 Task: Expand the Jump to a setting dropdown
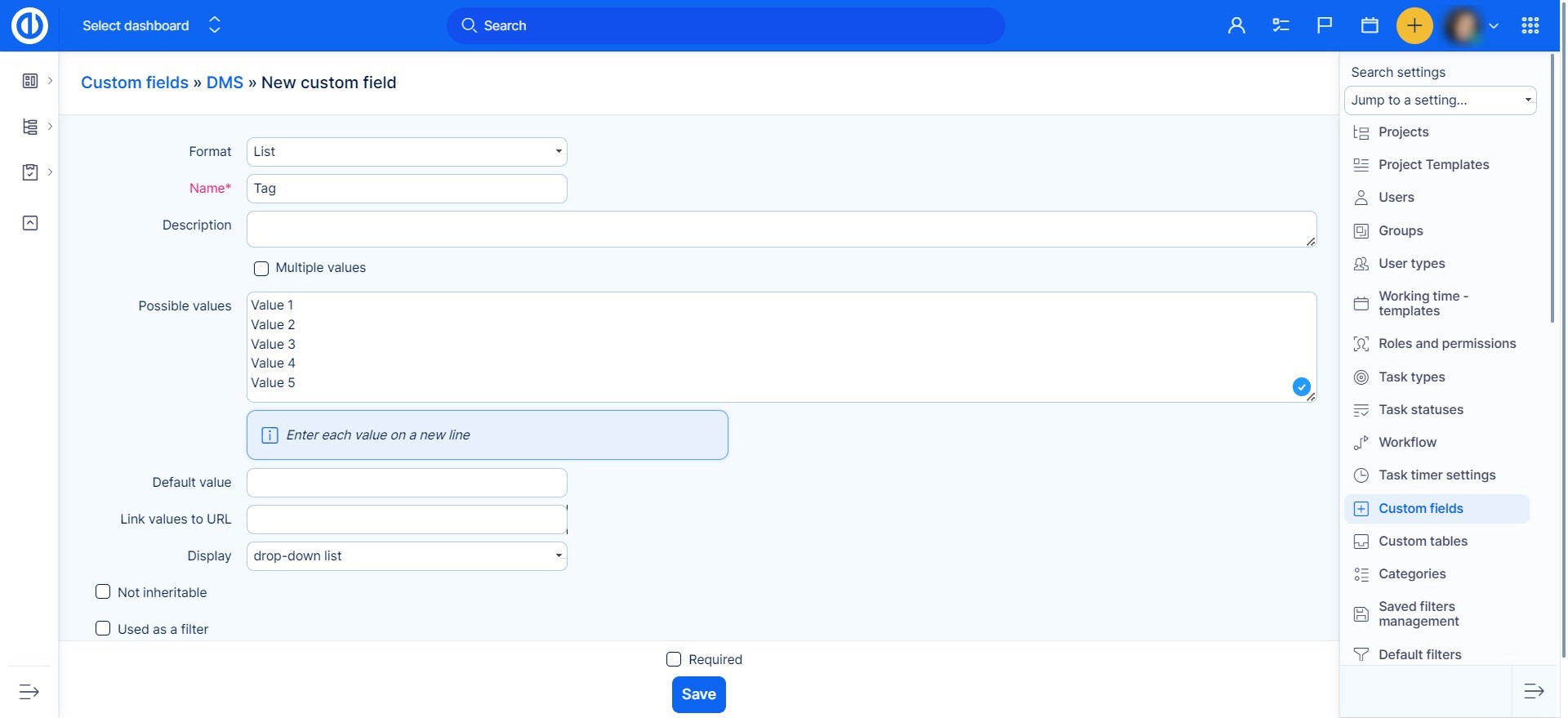(x=1440, y=100)
